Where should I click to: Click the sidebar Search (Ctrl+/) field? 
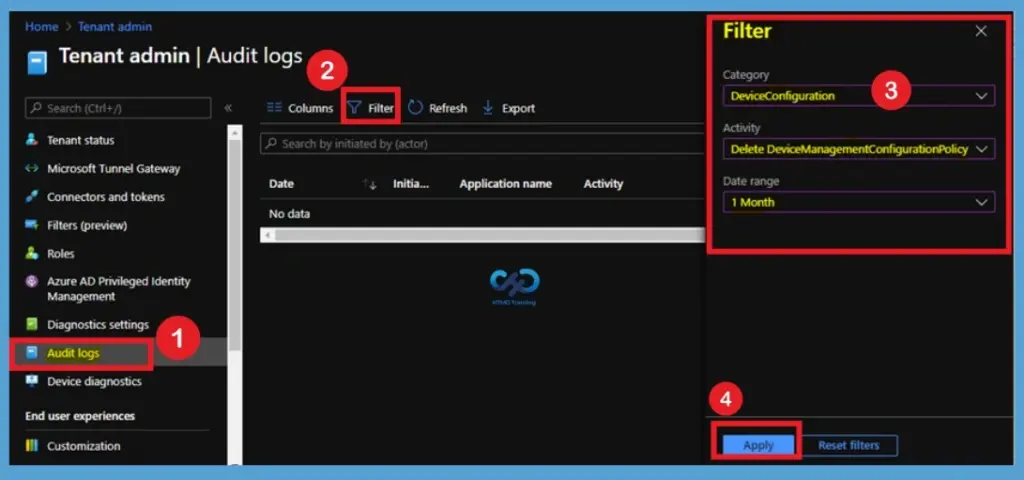pos(118,108)
